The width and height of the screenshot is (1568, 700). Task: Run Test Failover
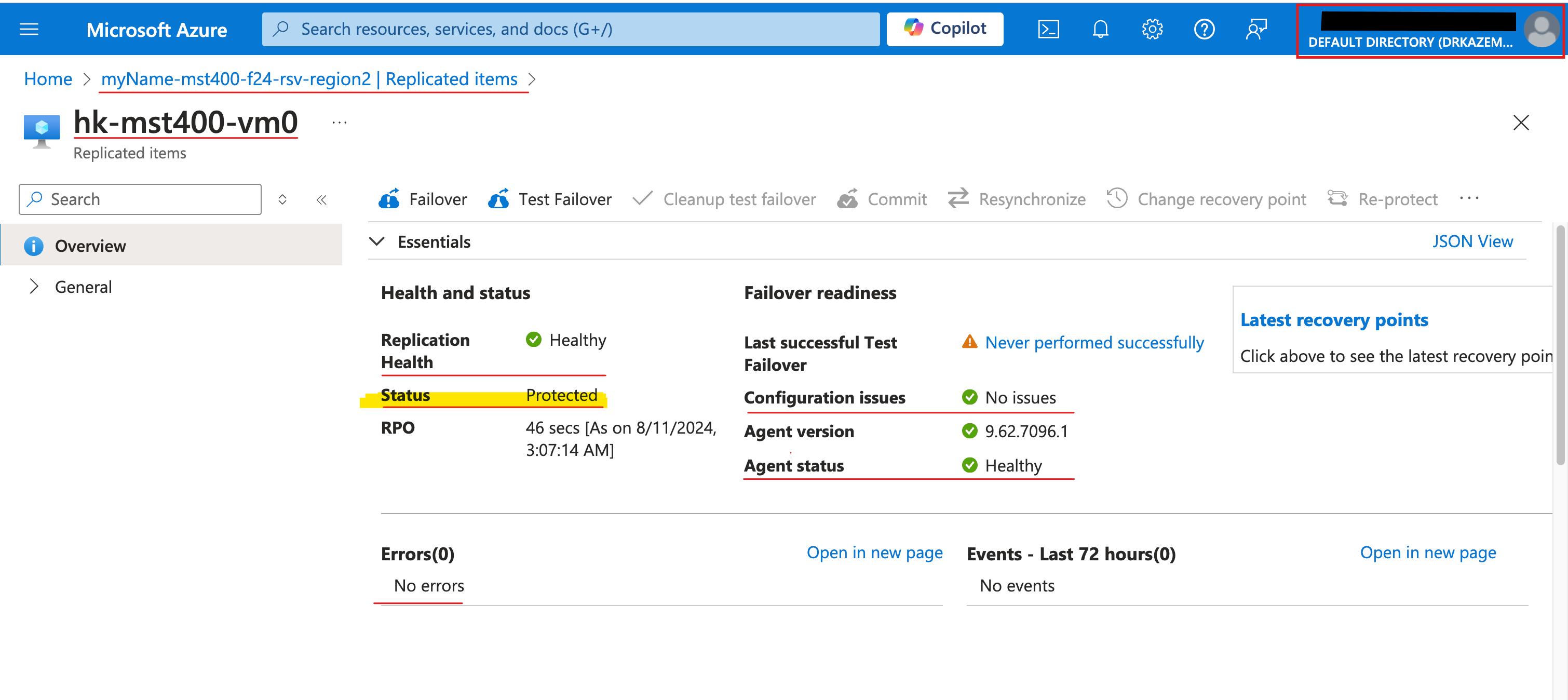550,199
